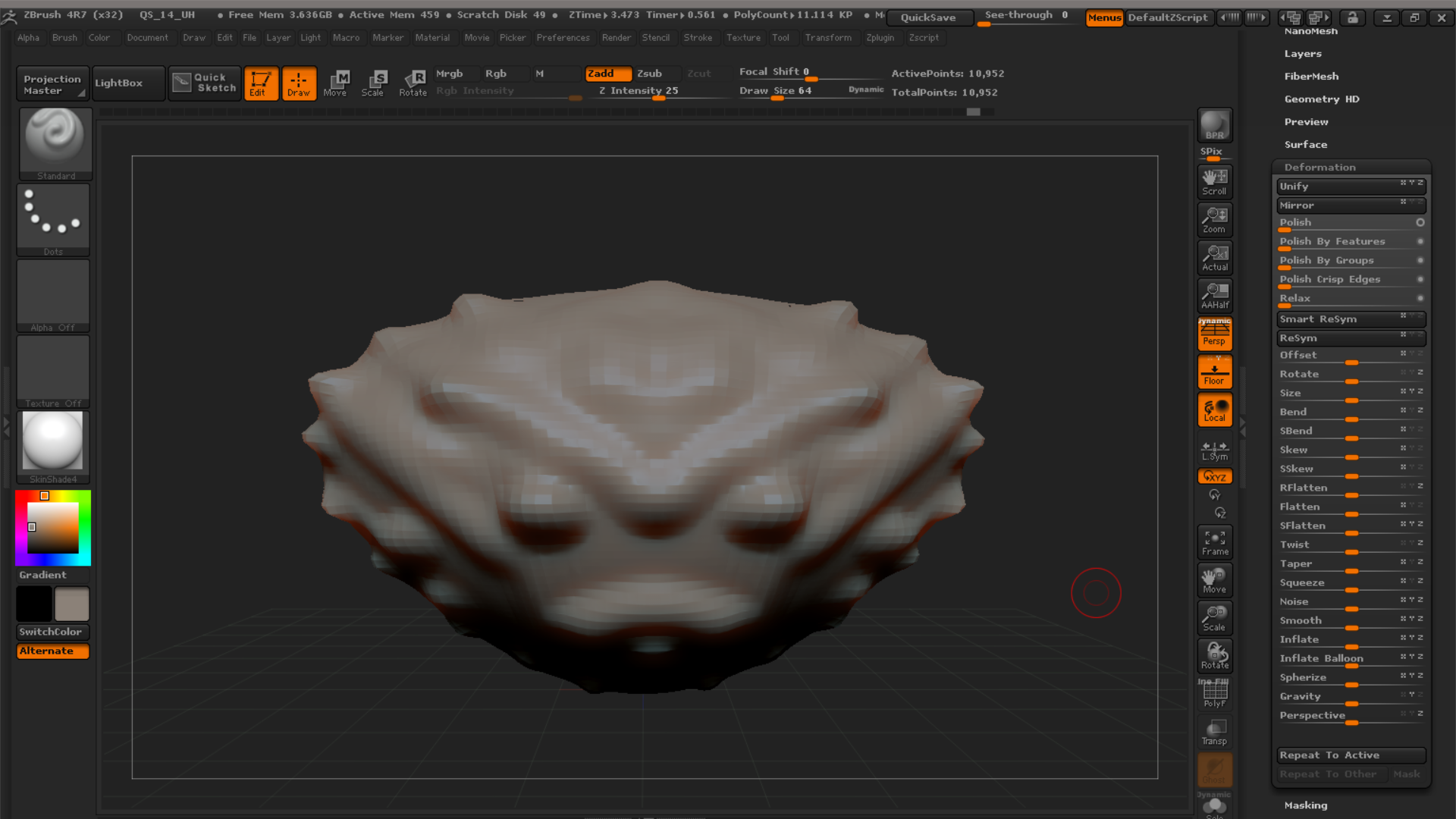Adjust the Z Intensity slider
Screen dimensions: 1456x819
[x=658, y=98]
